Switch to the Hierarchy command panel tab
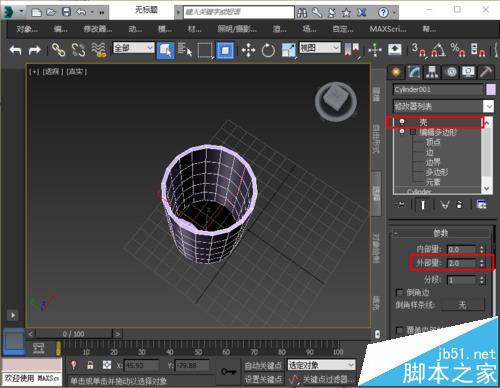 (x=432, y=72)
